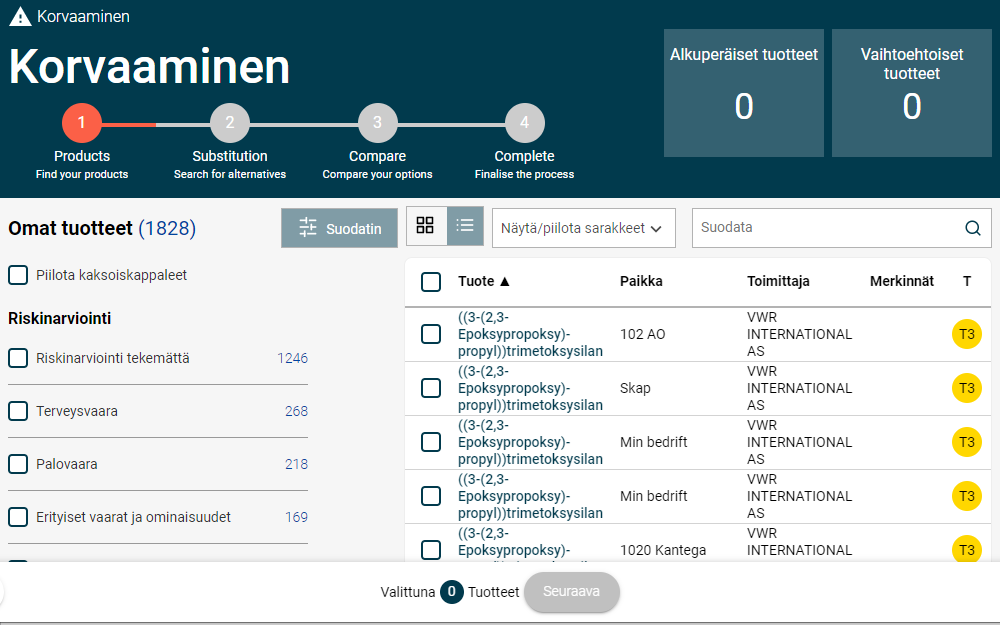
Task: Open the Näytä/piilota sarakkeet dropdown
Action: [584, 228]
